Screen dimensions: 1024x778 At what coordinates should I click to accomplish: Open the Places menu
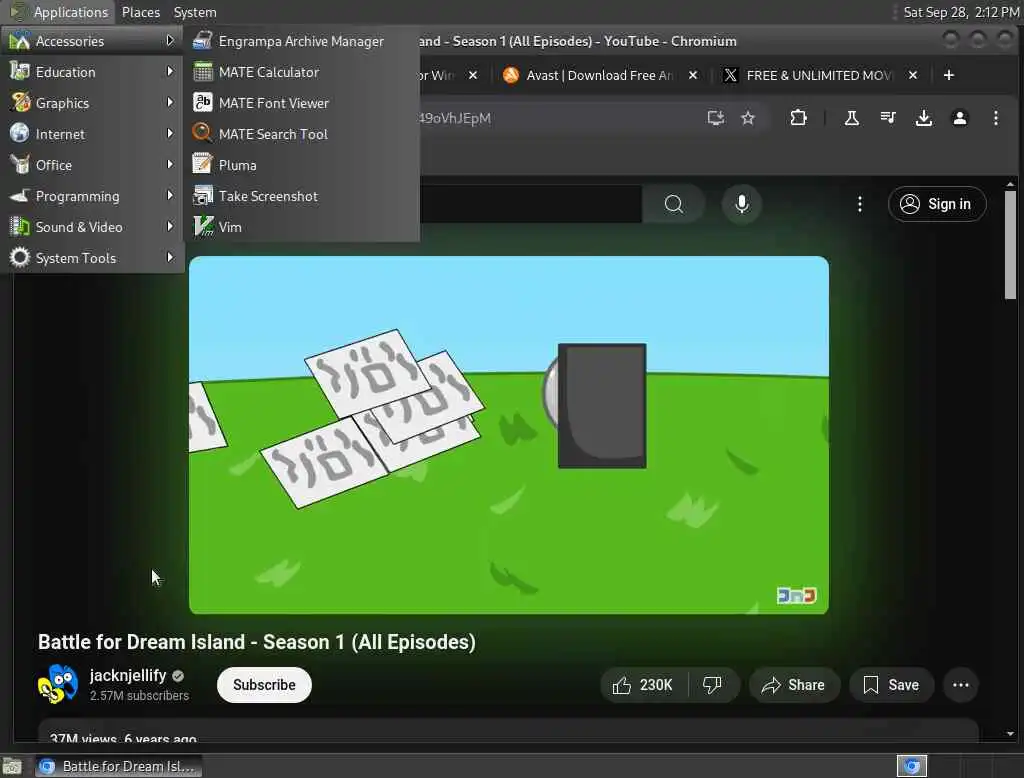tap(140, 12)
